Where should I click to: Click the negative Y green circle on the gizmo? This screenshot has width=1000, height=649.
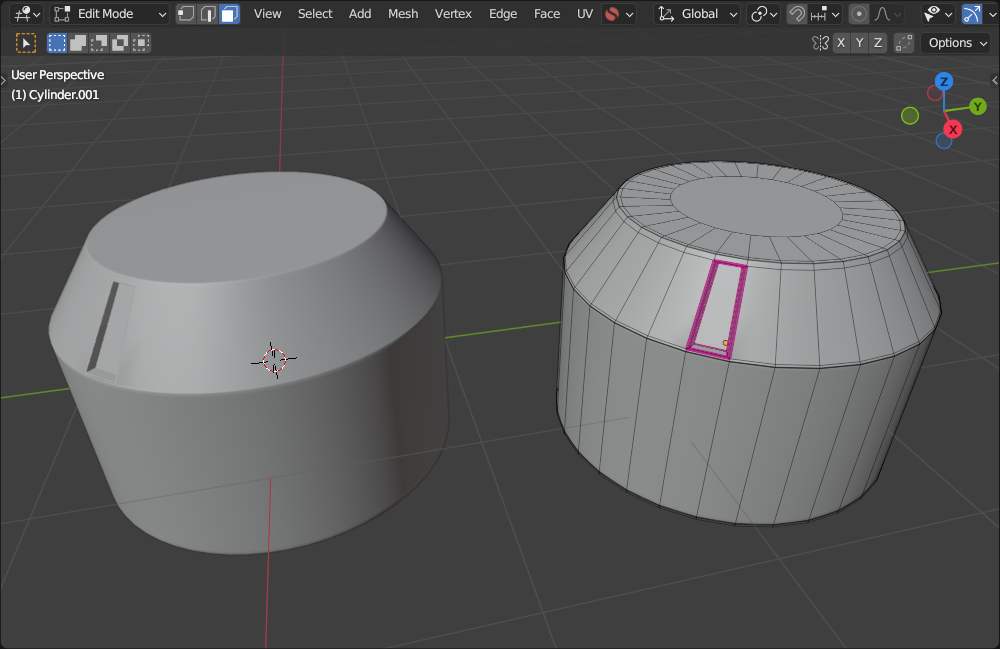(910, 115)
